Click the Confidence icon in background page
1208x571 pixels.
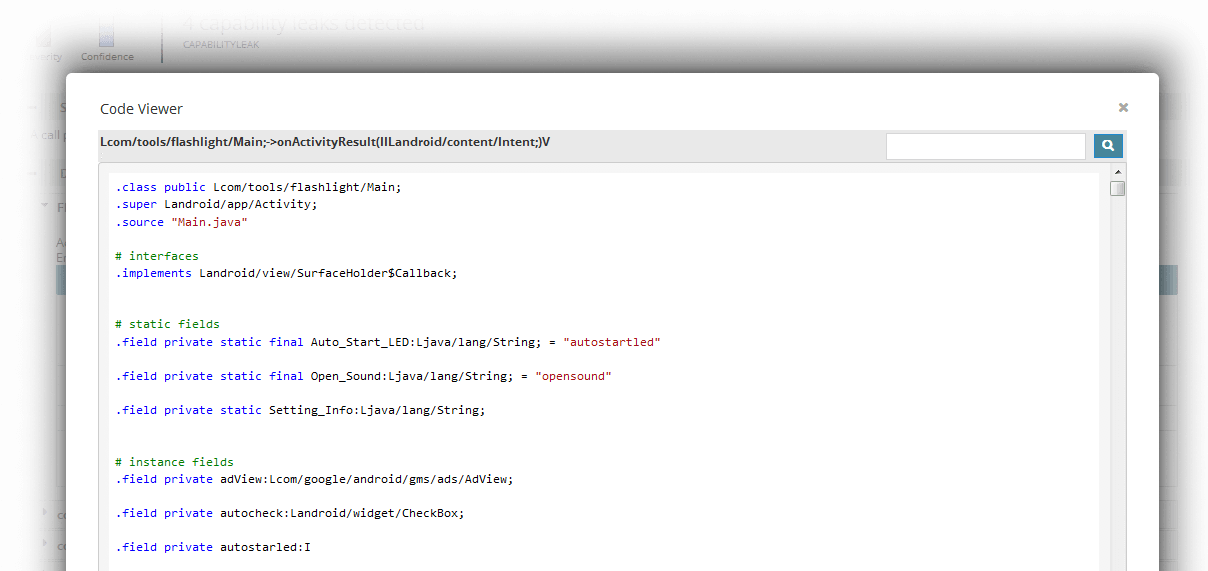coord(107,37)
